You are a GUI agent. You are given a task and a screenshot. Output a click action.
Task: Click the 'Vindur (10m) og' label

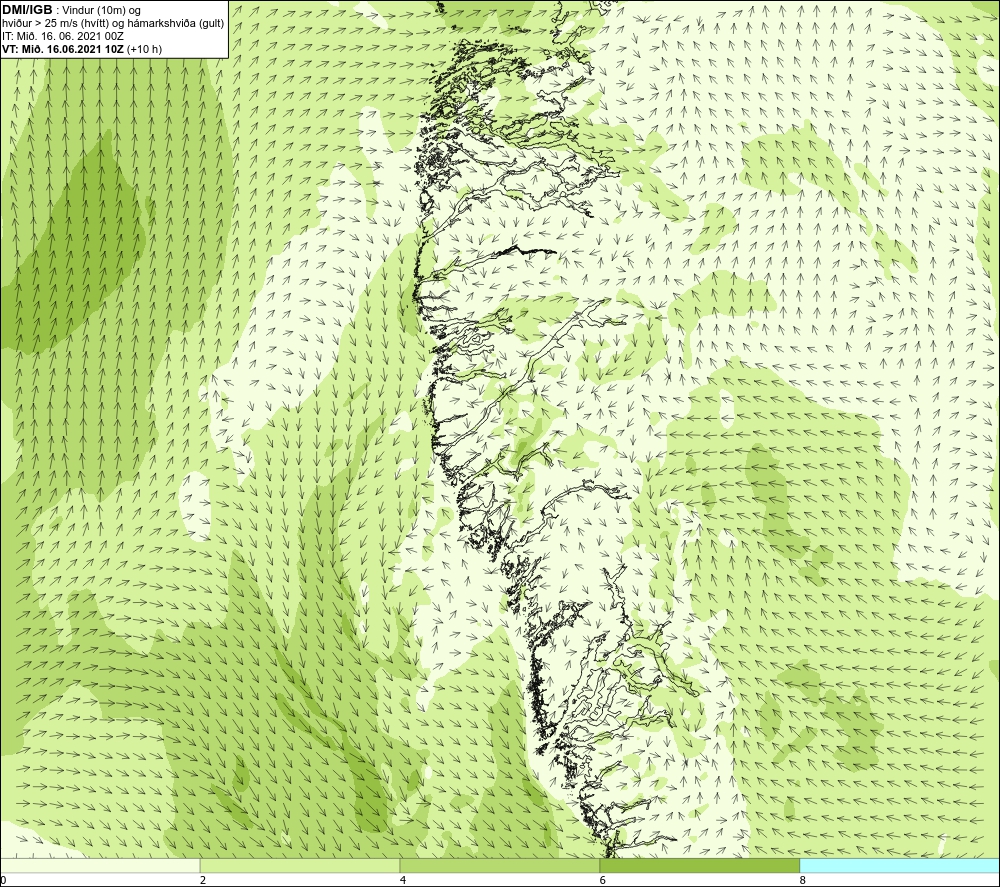point(103,10)
